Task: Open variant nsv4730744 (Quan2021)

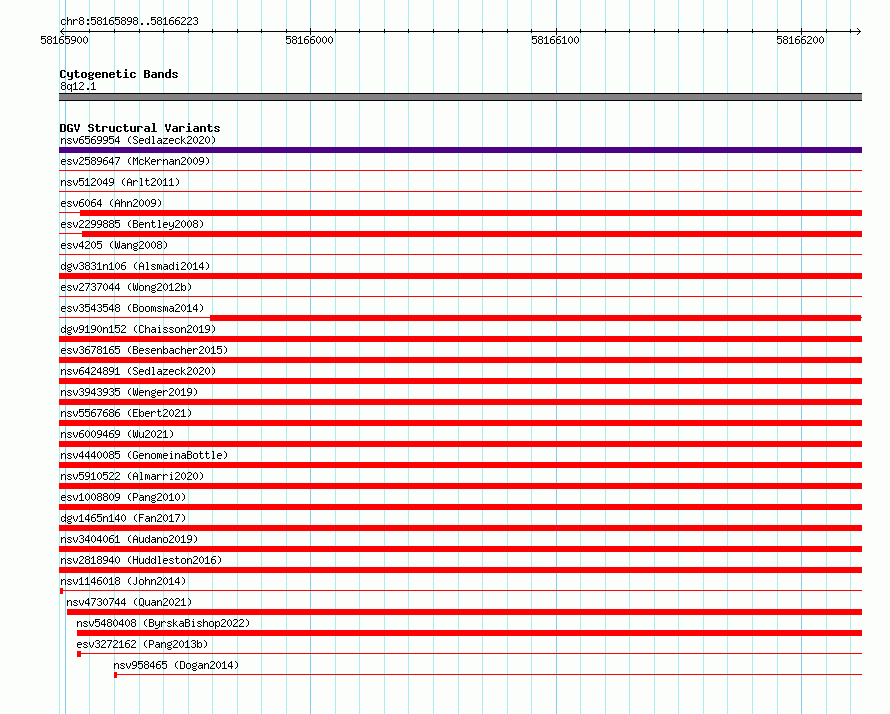Action: click(129, 602)
